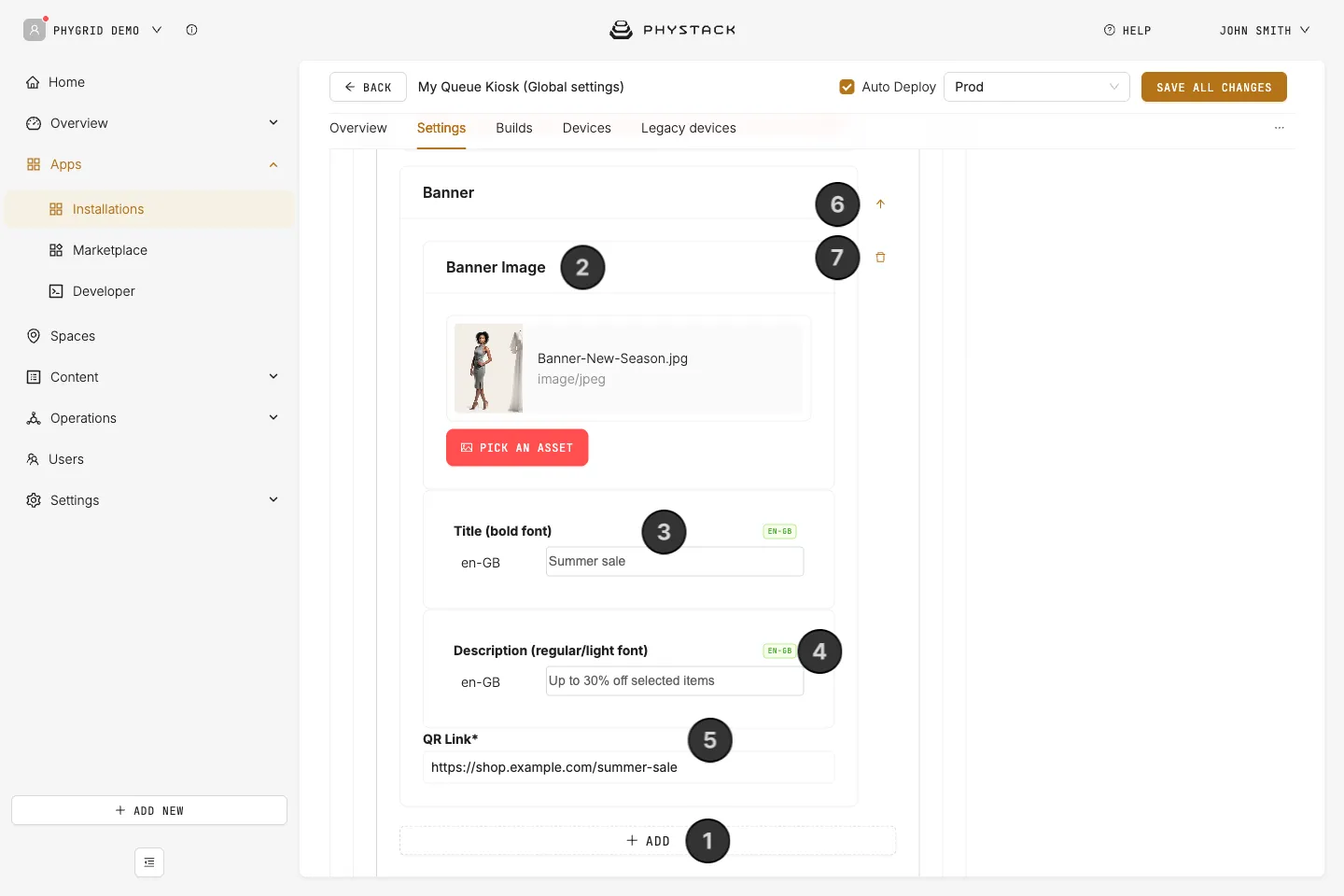Screen dimensions: 1344x896
Task: Open the three-dot more options menu
Action: pyautogui.click(x=1279, y=128)
